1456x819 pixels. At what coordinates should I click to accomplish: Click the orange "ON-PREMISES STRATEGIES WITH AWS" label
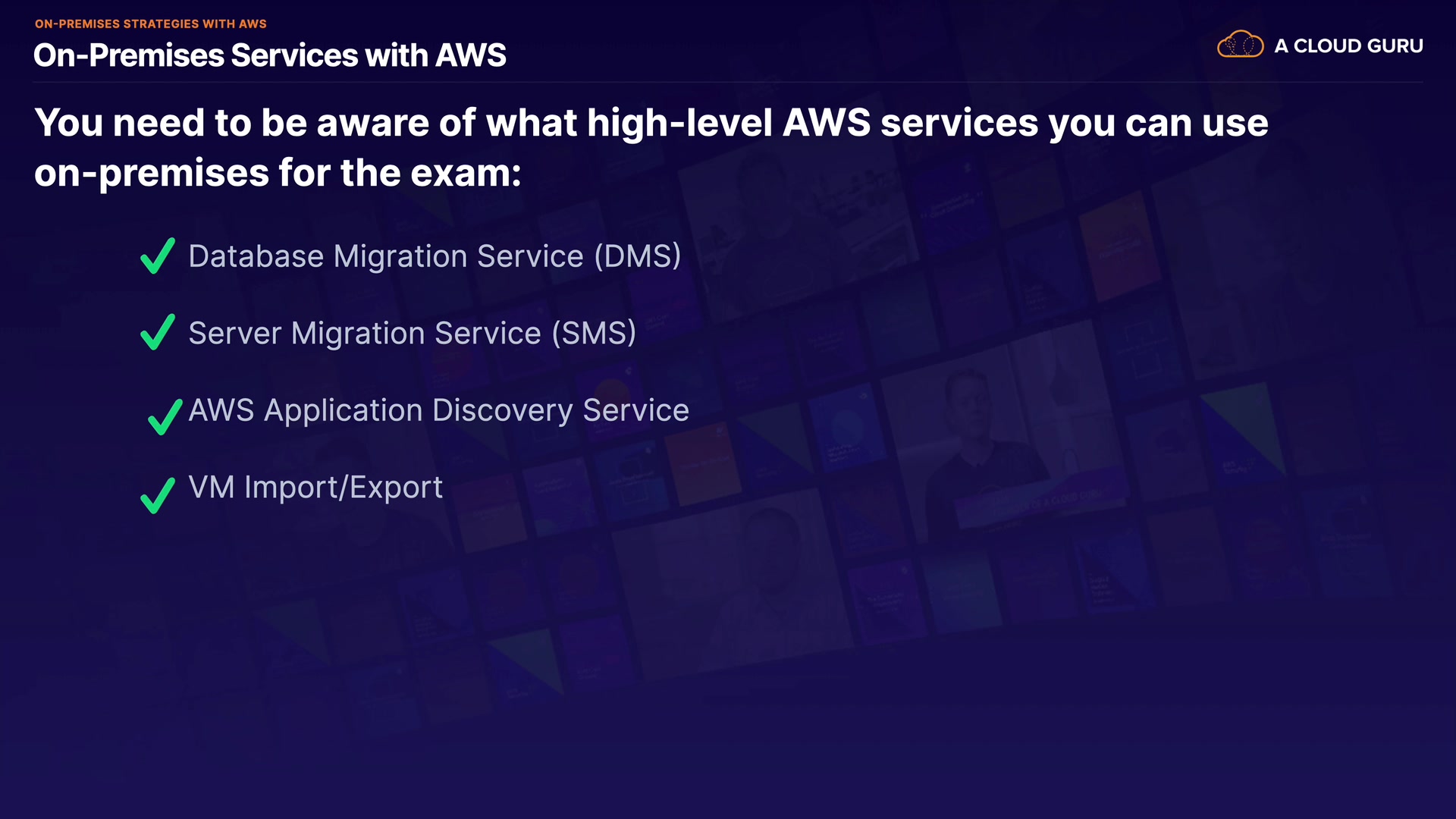[x=151, y=24]
